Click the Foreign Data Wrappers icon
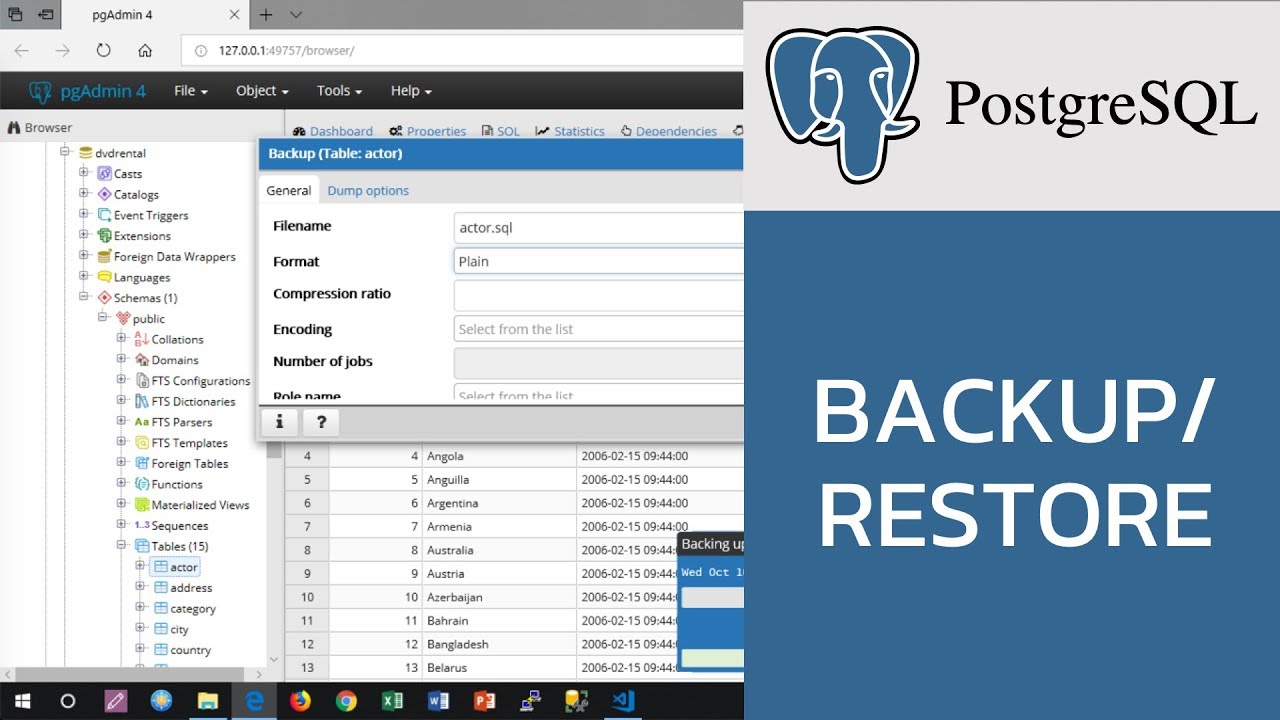The image size is (1280, 720). (x=104, y=257)
